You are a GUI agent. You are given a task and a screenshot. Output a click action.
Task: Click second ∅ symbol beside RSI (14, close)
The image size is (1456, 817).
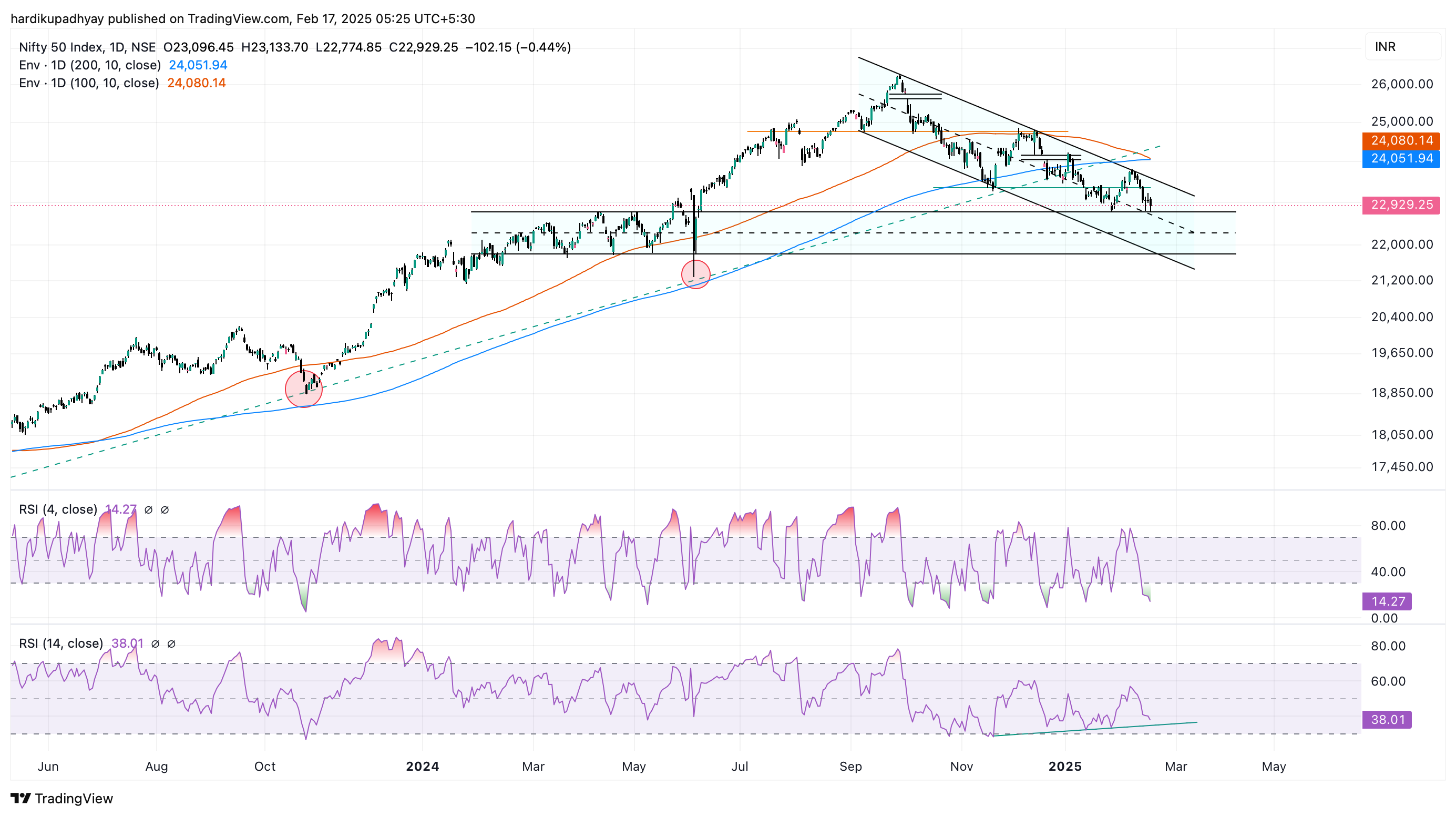pos(171,644)
